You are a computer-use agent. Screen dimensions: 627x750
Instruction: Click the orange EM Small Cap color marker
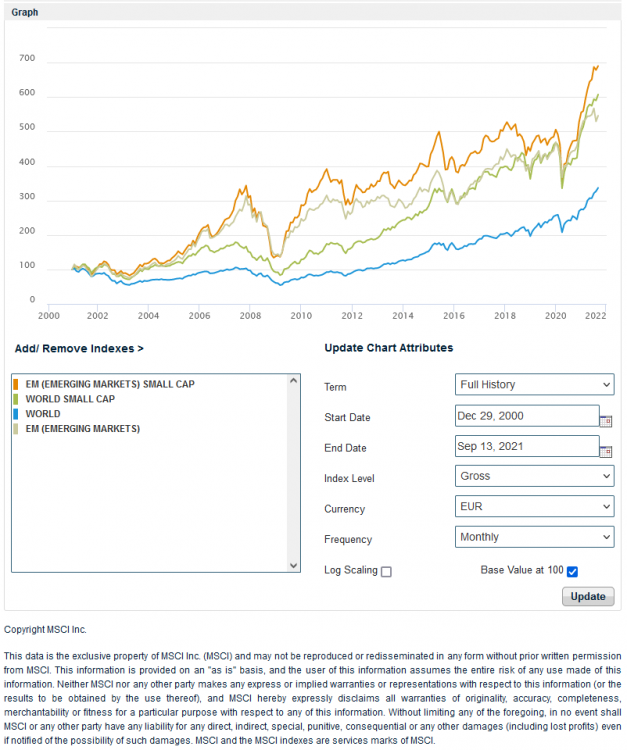16,384
